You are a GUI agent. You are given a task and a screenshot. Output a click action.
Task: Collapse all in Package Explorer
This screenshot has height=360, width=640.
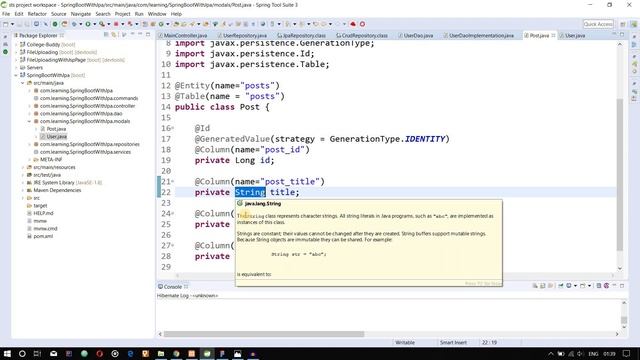106,35
